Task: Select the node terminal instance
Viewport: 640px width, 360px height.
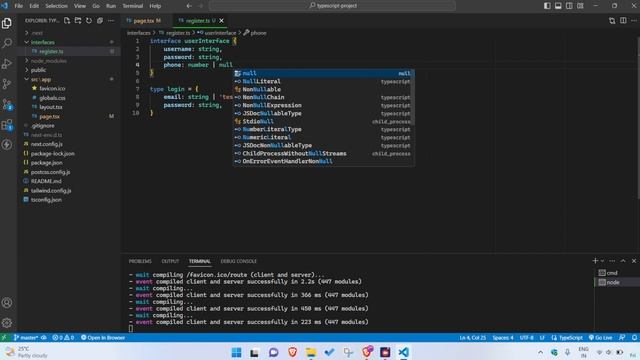Action: pyautogui.click(x=617, y=282)
